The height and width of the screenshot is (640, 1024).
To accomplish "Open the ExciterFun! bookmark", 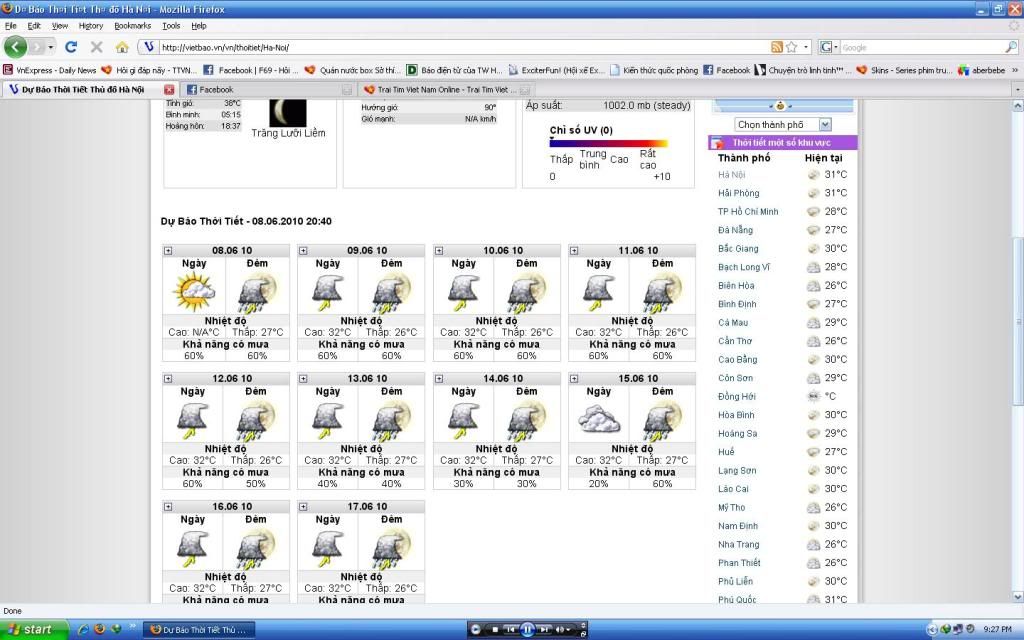I will coord(556,70).
